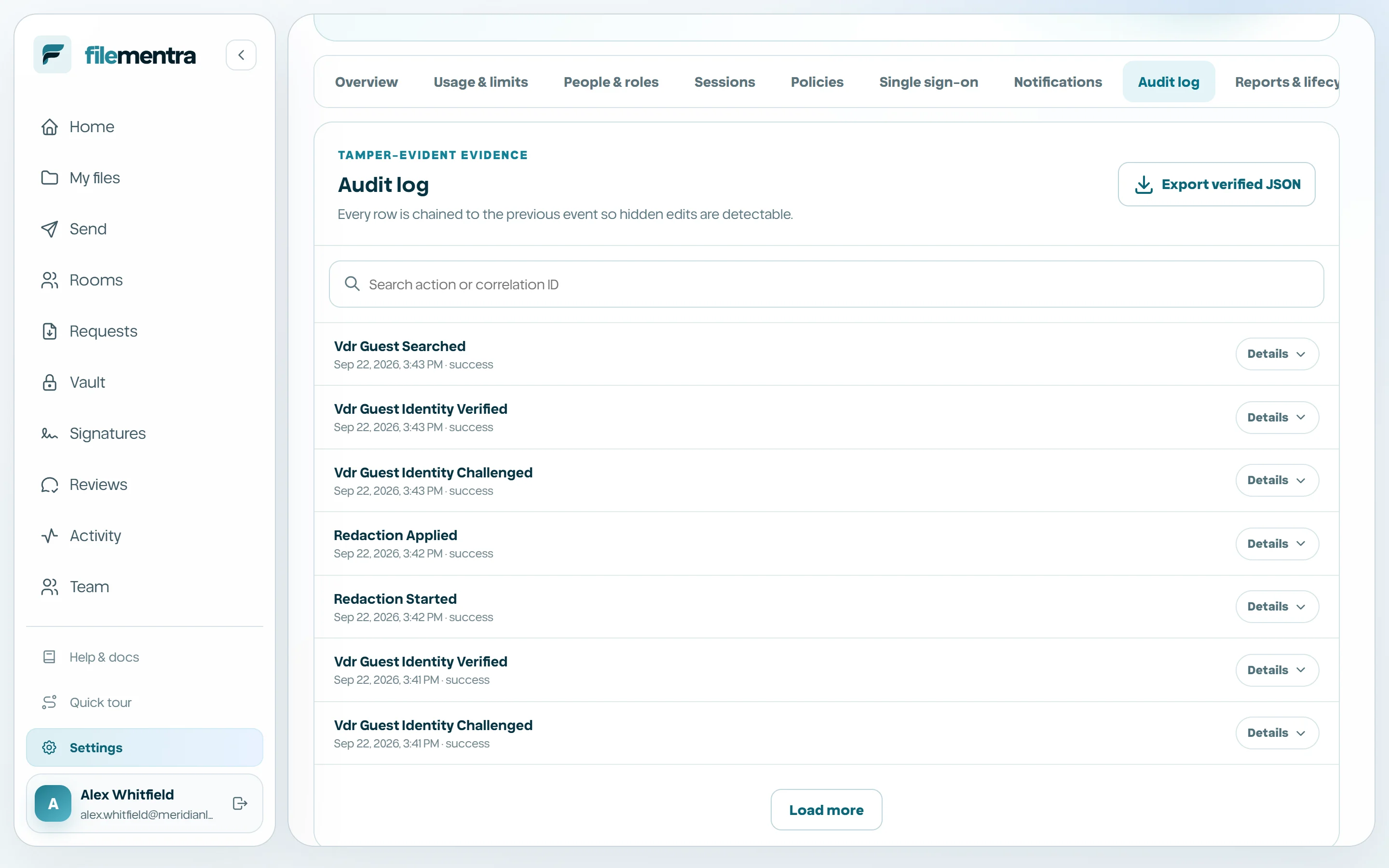The image size is (1389, 868).
Task: Click the Activity pulse icon
Action: [49, 536]
